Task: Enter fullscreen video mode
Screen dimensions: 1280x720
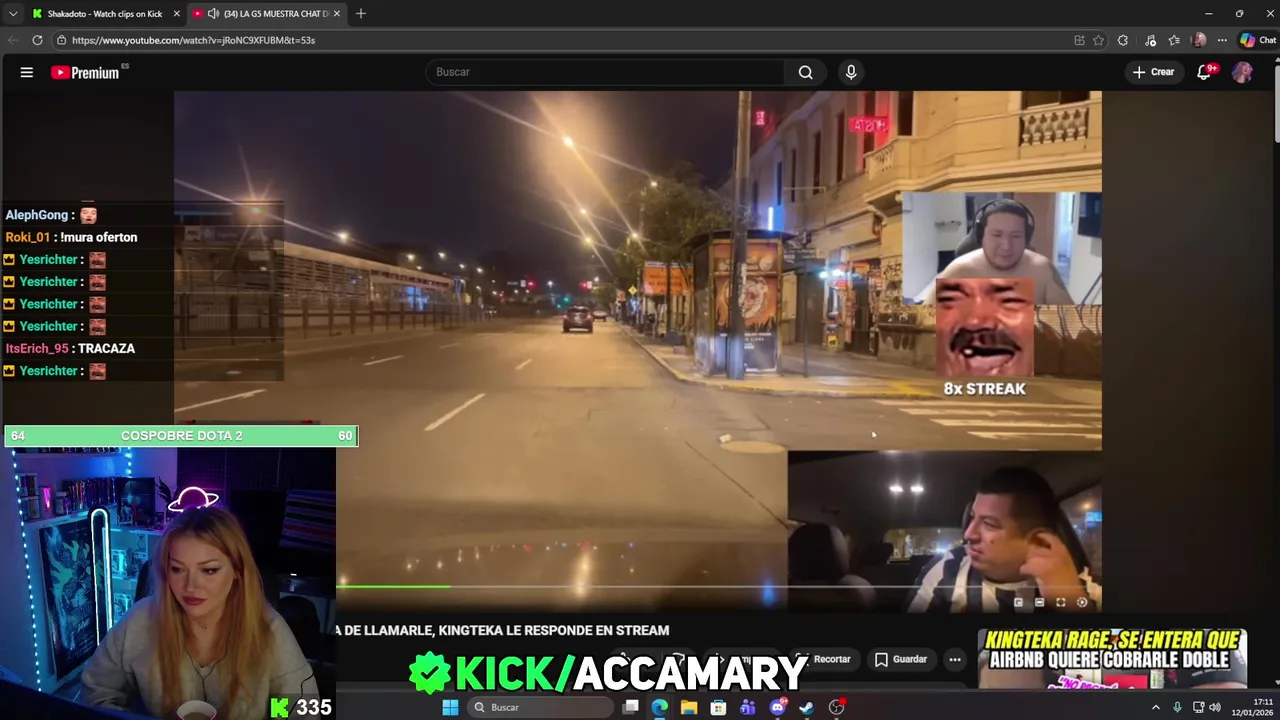Action: click(x=1060, y=602)
